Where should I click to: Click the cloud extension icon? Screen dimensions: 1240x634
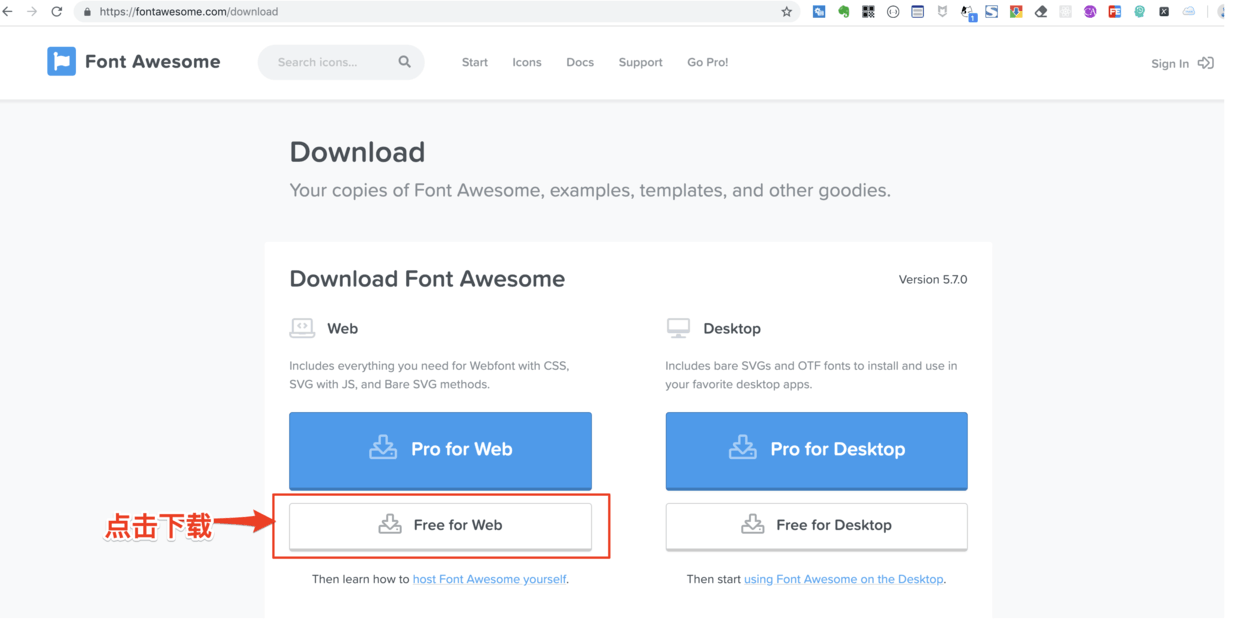click(1189, 12)
